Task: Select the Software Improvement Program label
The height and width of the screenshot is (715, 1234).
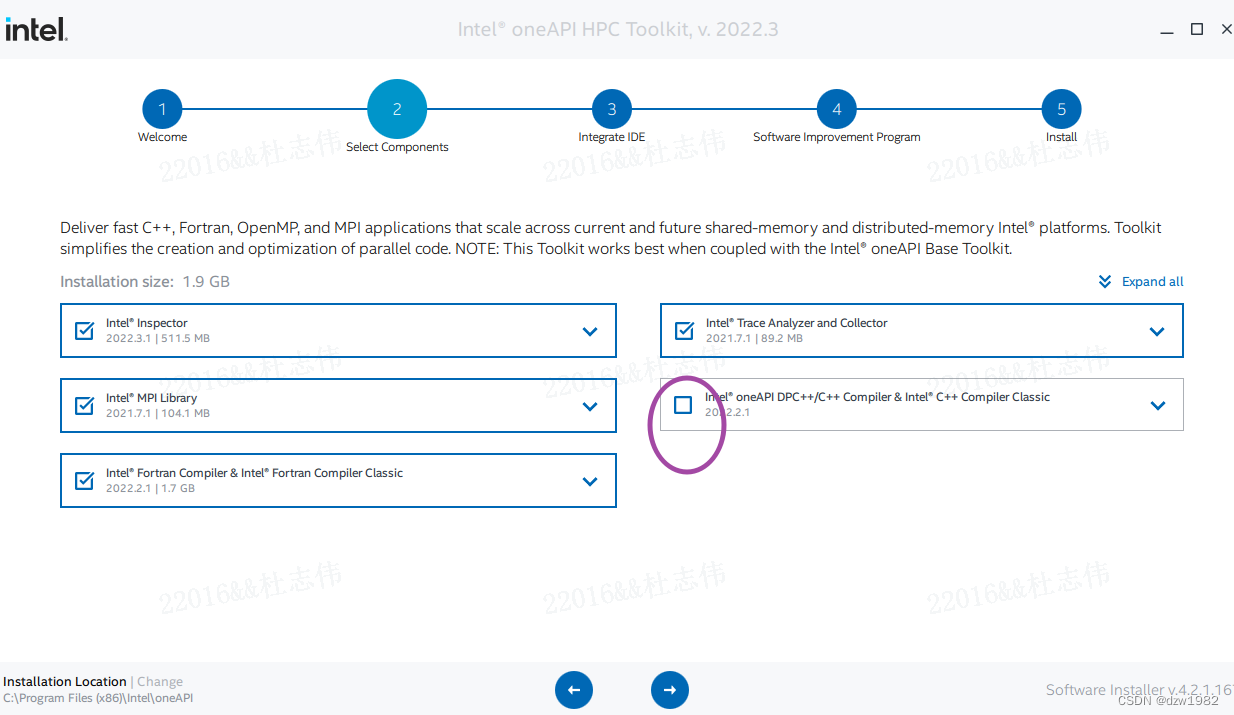Action: pyautogui.click(x=837, y=137)
